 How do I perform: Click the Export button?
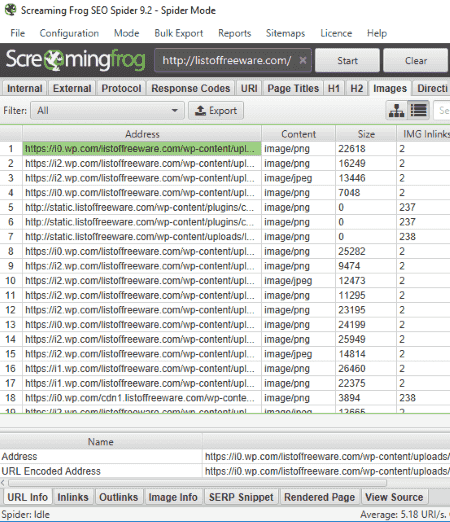(216, 110)
